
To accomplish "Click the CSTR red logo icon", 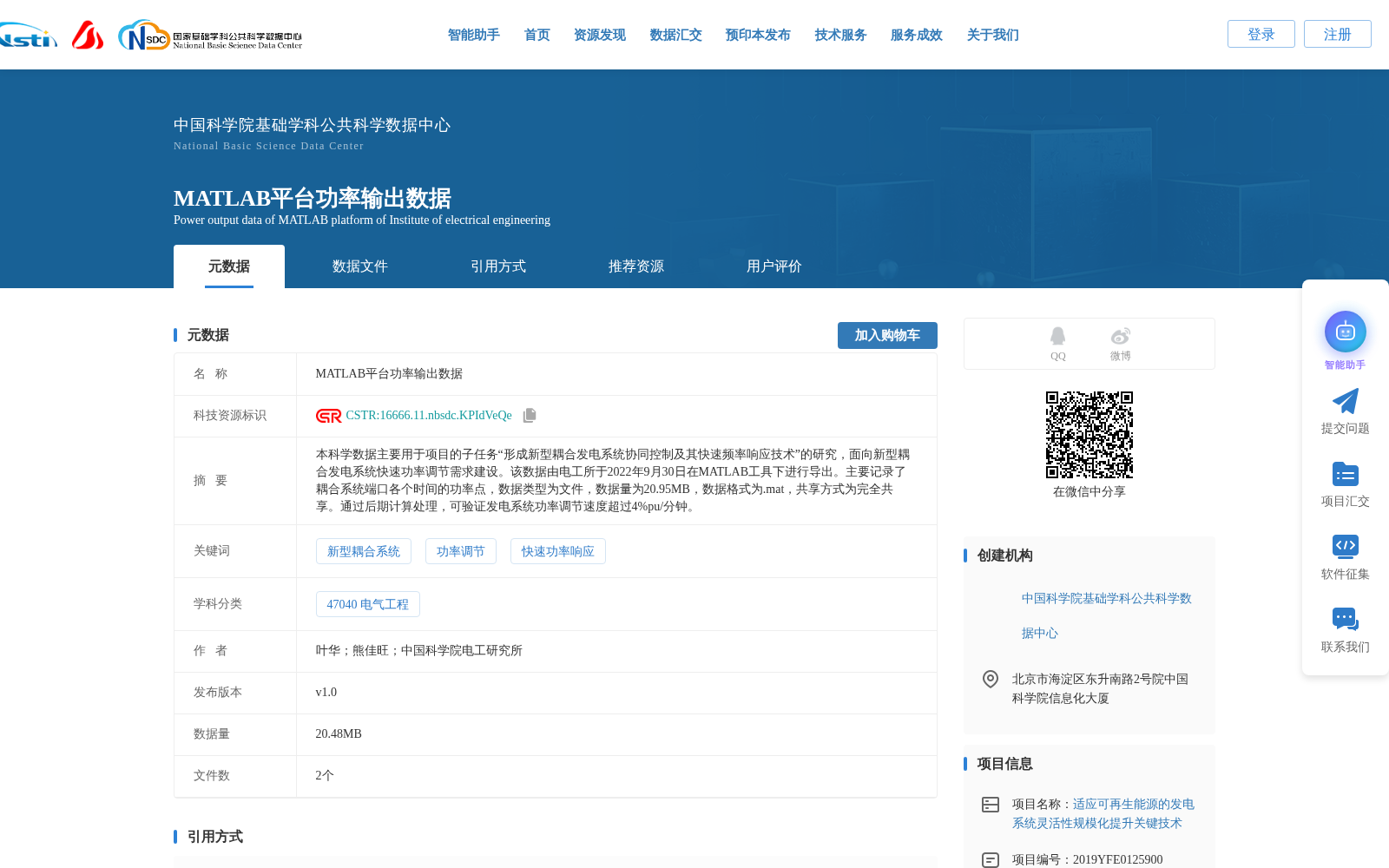I will [x=329, y=416].
